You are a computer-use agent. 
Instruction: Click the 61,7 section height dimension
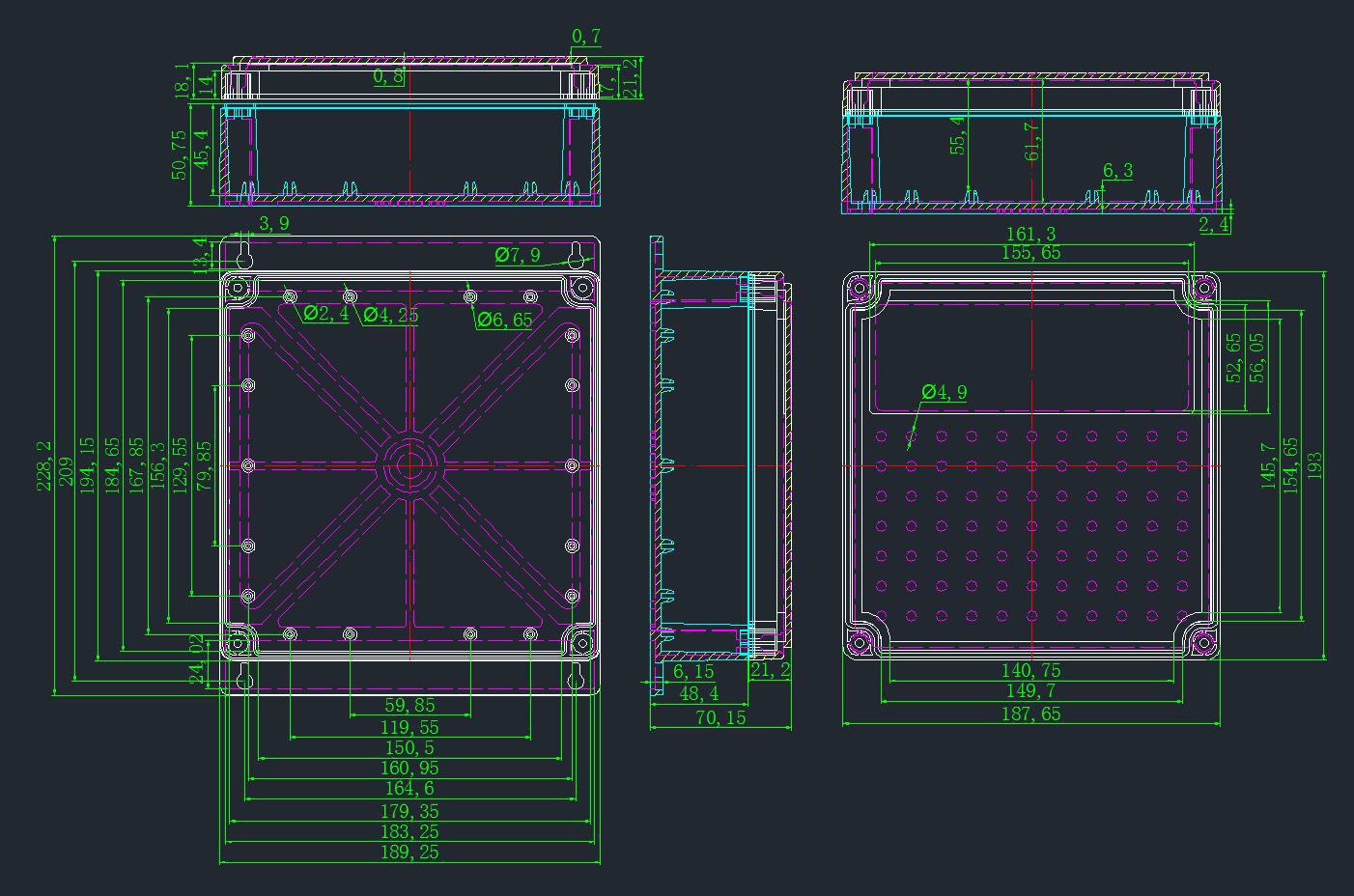pyautogui.click(x=1033, y=140)
